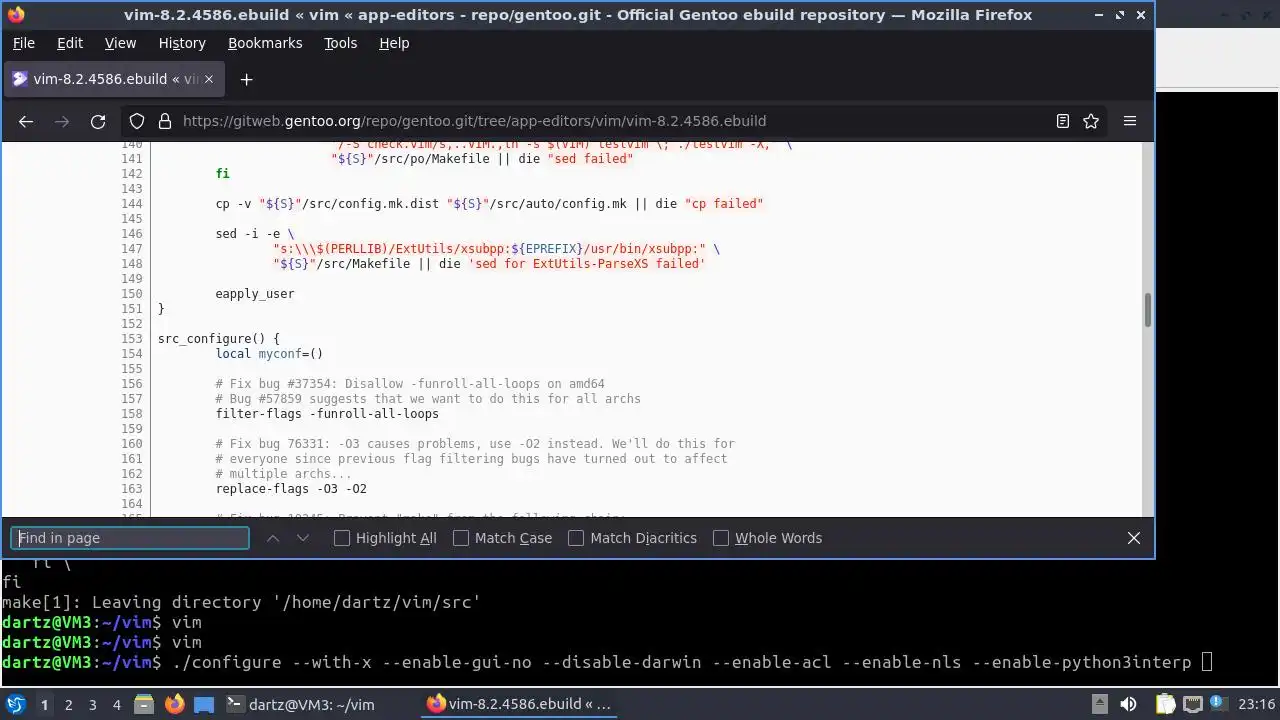
Task: Select the vim-8.2.4586.ebuild browser tab
Action: point(113,79)
